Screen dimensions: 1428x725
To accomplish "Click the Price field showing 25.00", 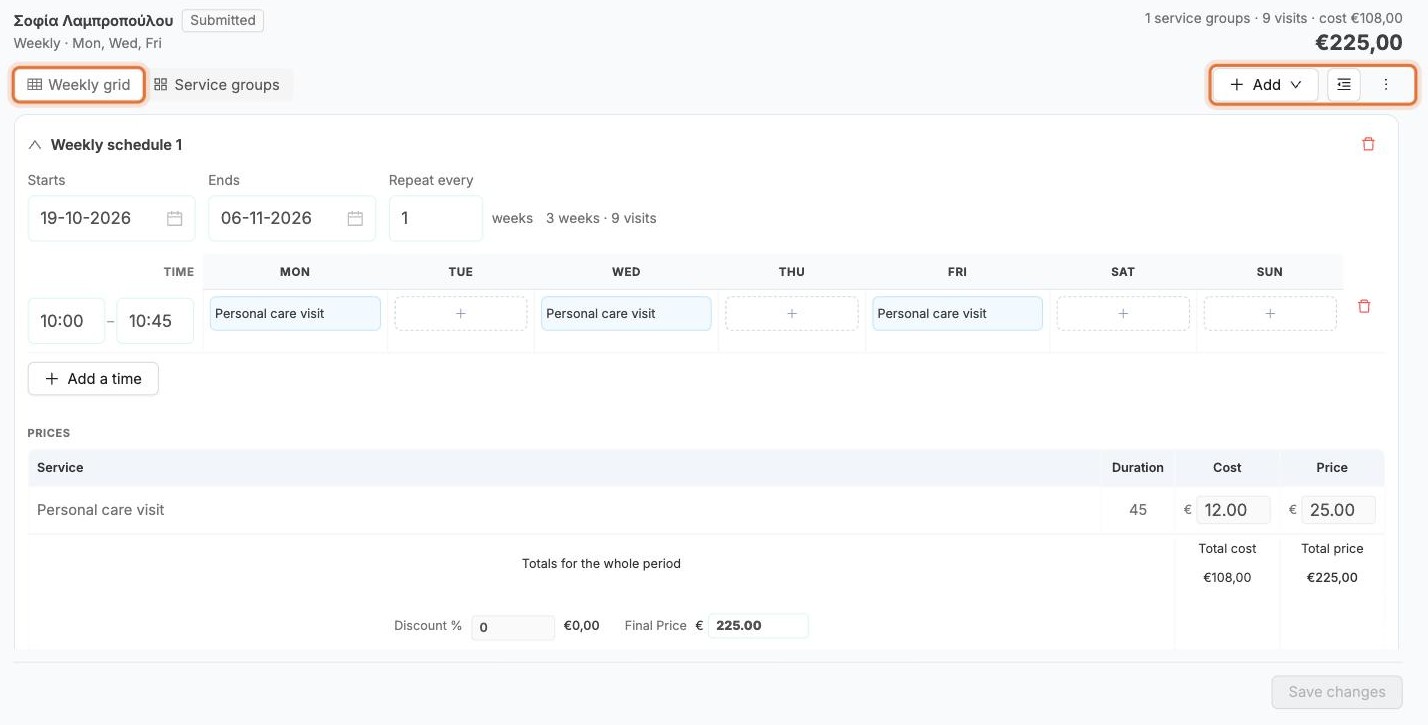I will [1338, 510].
